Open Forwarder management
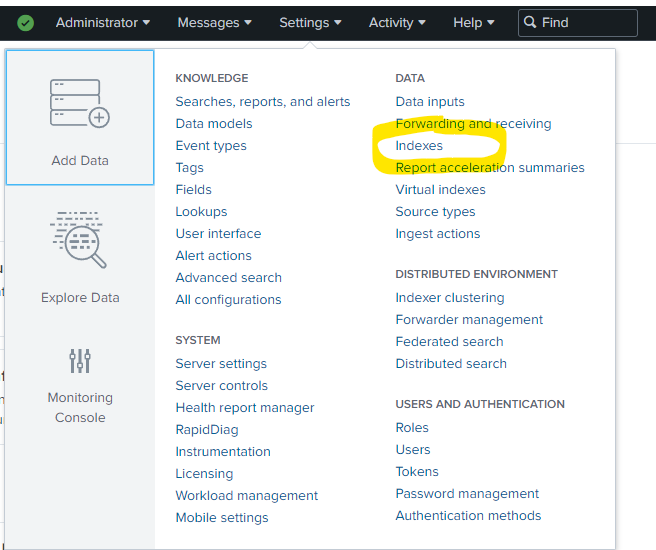The image size is (656, 550). point(469,320)
